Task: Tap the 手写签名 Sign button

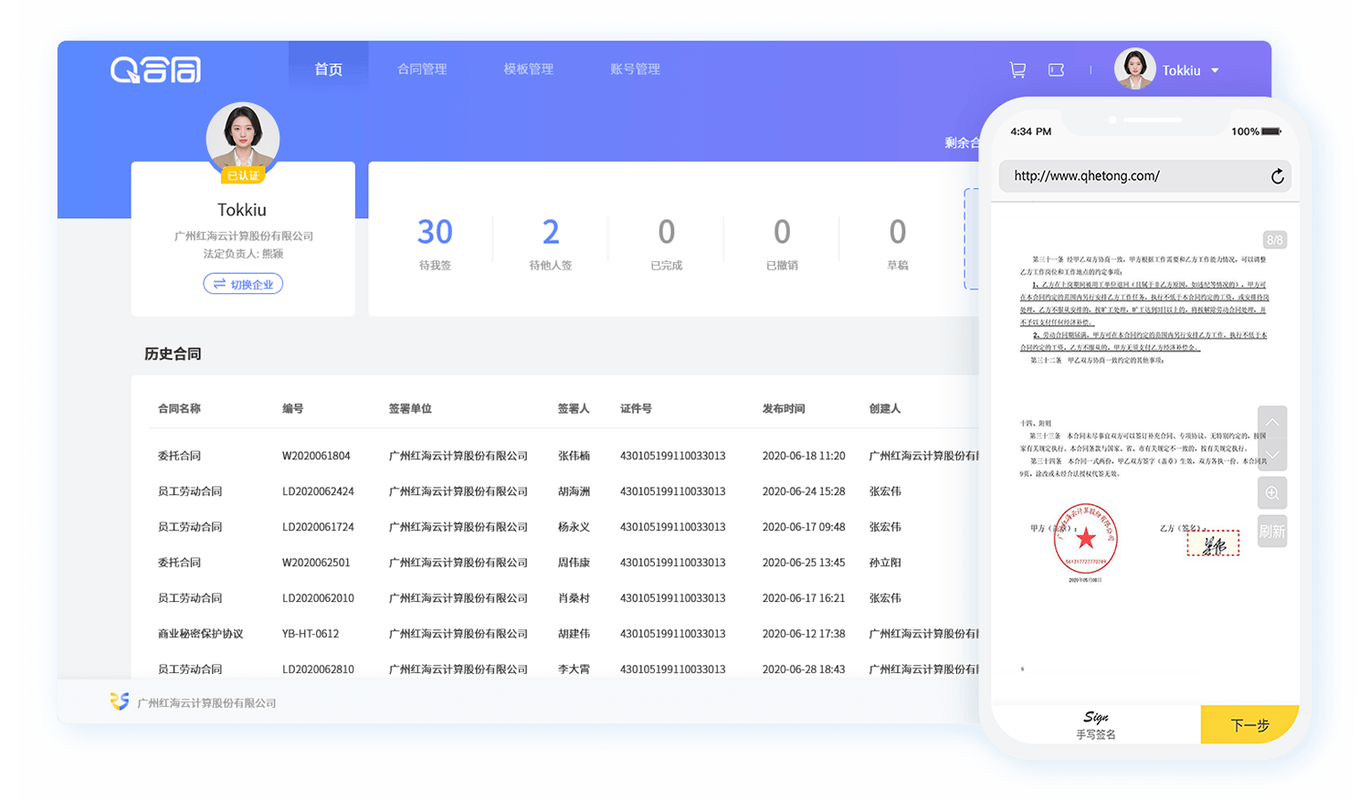Action: tap(1096, 725)
